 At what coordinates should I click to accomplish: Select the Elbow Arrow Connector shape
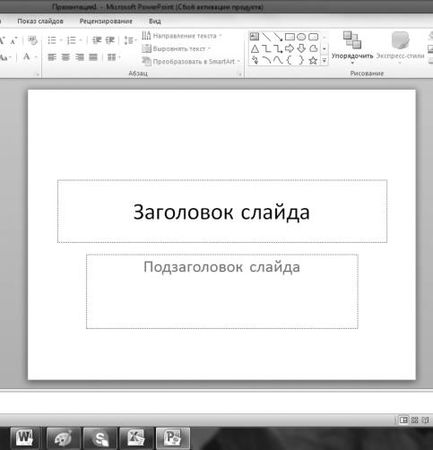pos(278,49)
